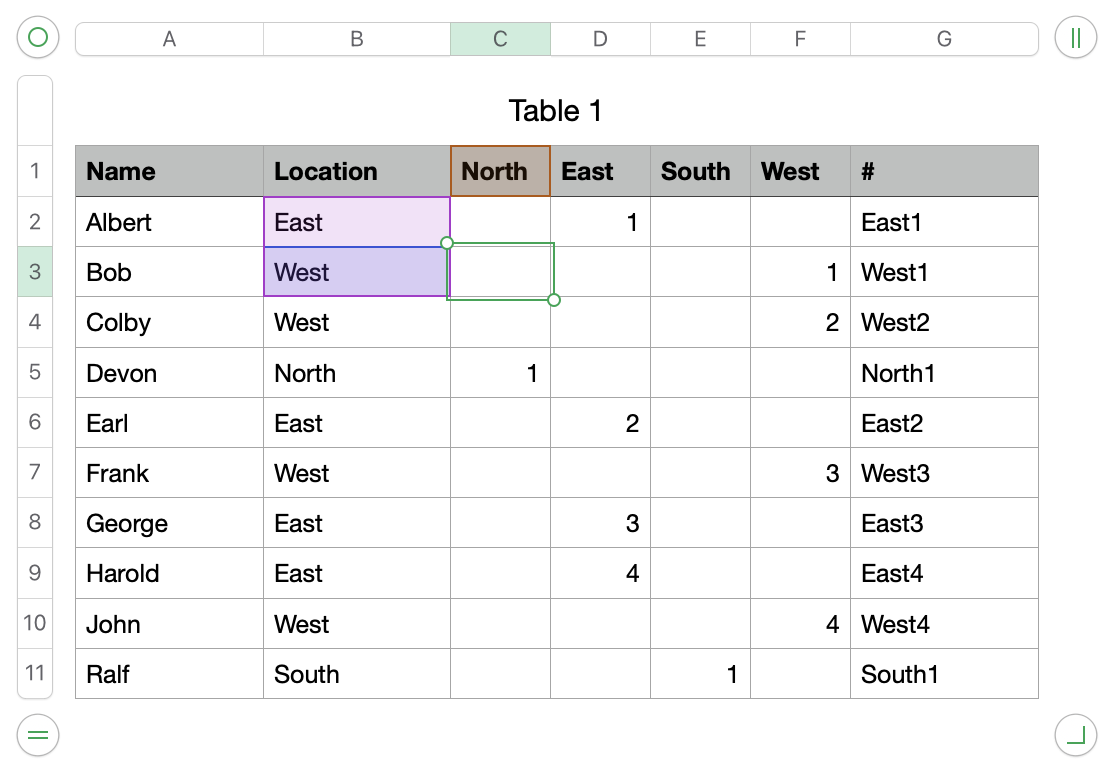
Task: Click the selection's top-left drag handle
Action: (x=447, y=243)
